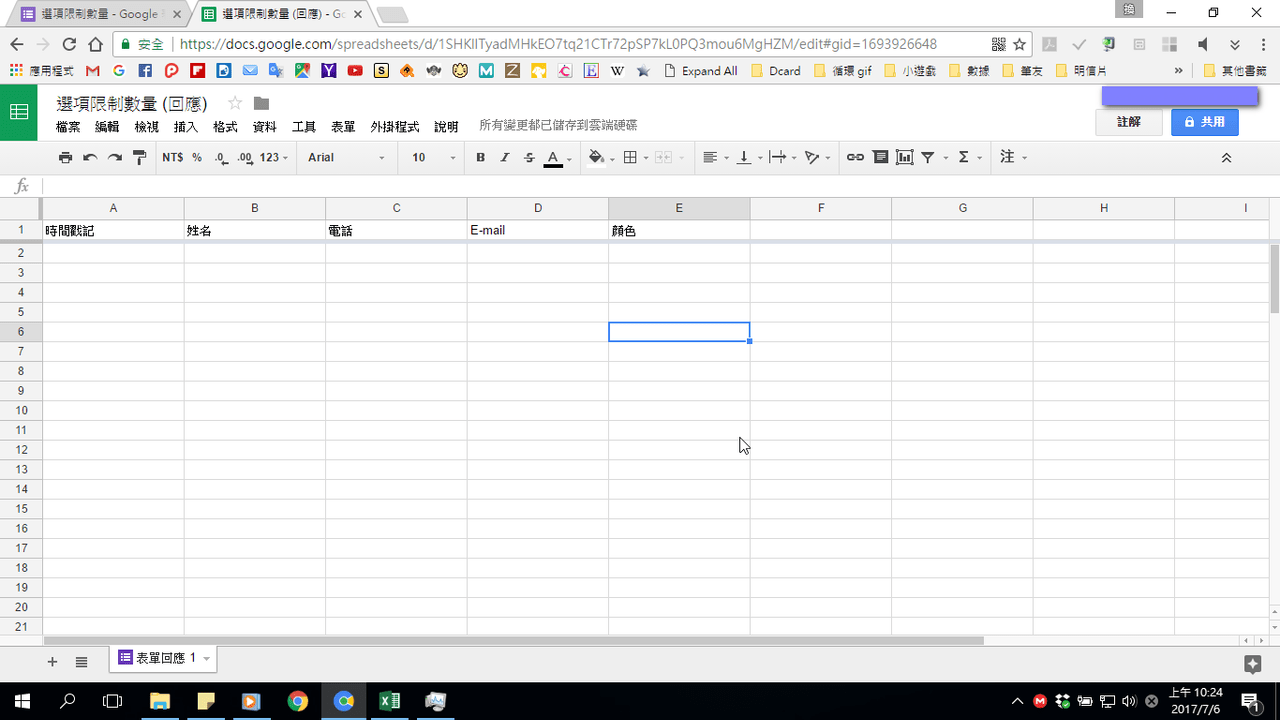The image size is (1280, 720).
Task: Toggle italic formatting
Action: pos(504,157)
